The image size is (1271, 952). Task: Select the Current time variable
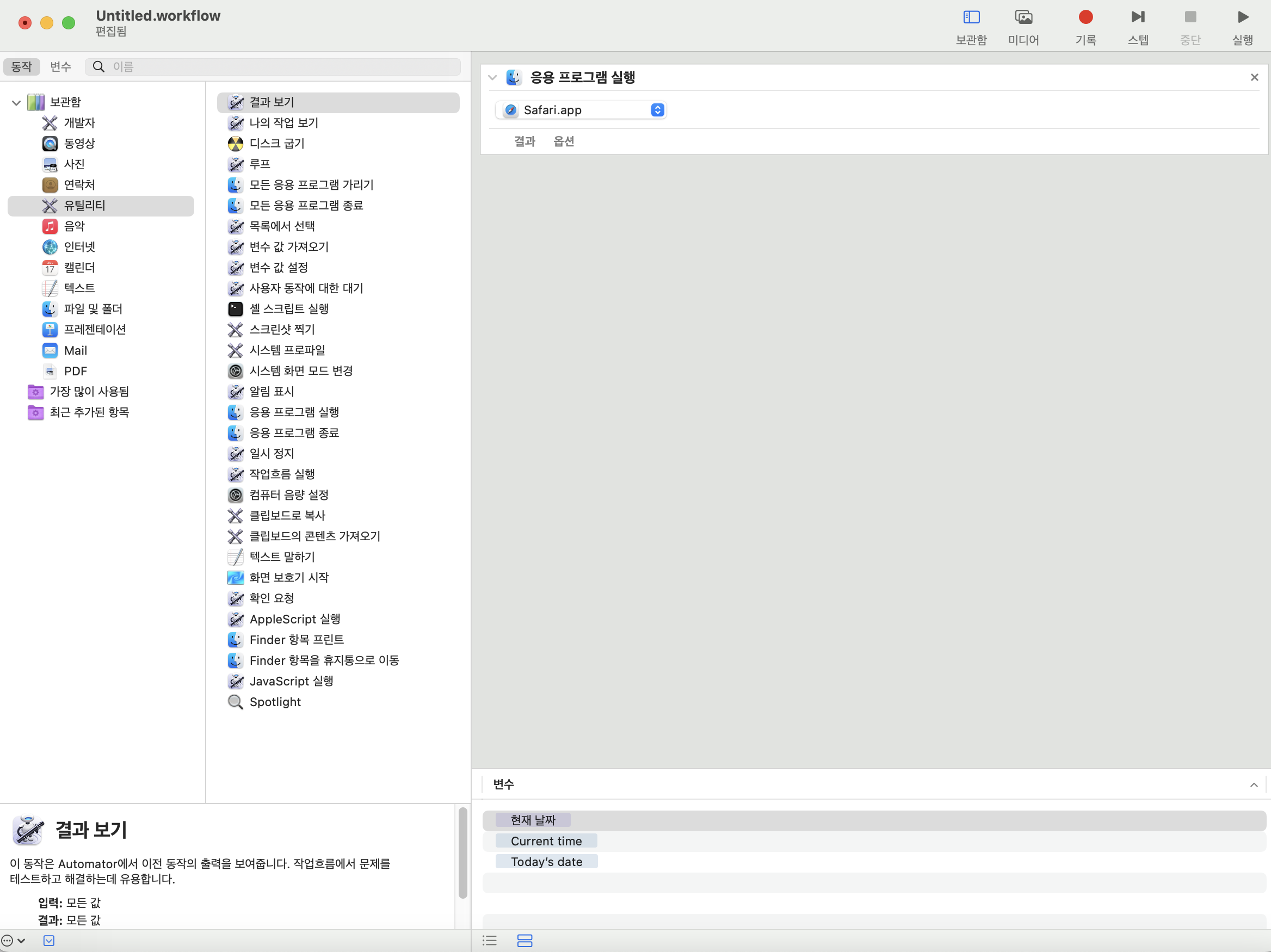point(546,841)
